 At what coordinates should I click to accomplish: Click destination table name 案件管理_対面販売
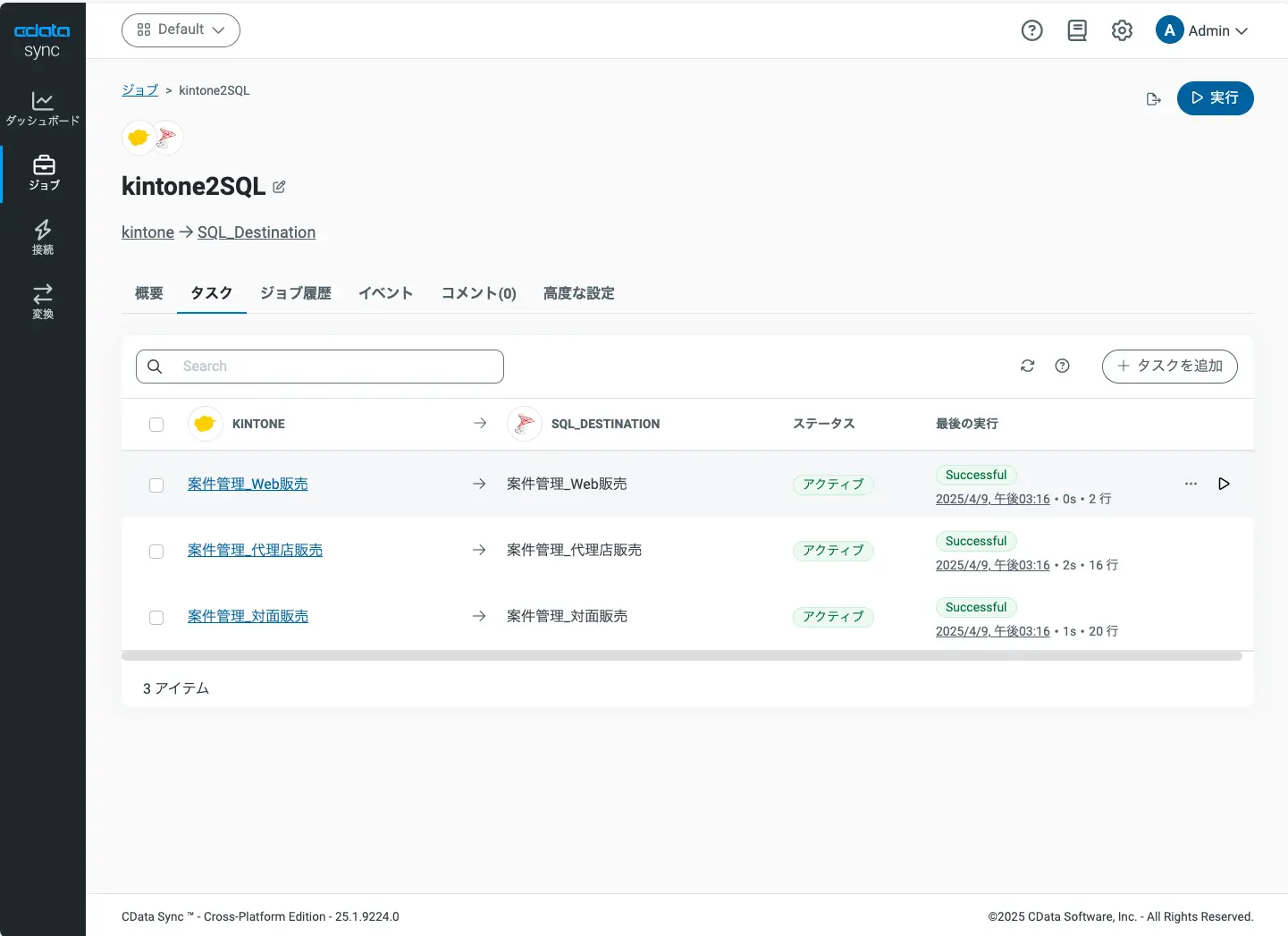pos(567,616)
